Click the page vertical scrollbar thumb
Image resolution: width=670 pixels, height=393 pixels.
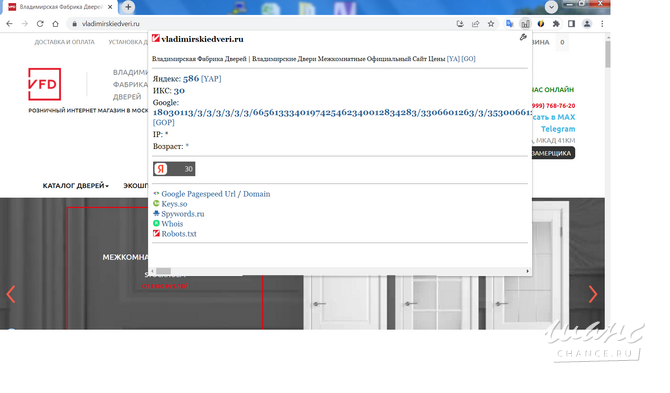608,54
